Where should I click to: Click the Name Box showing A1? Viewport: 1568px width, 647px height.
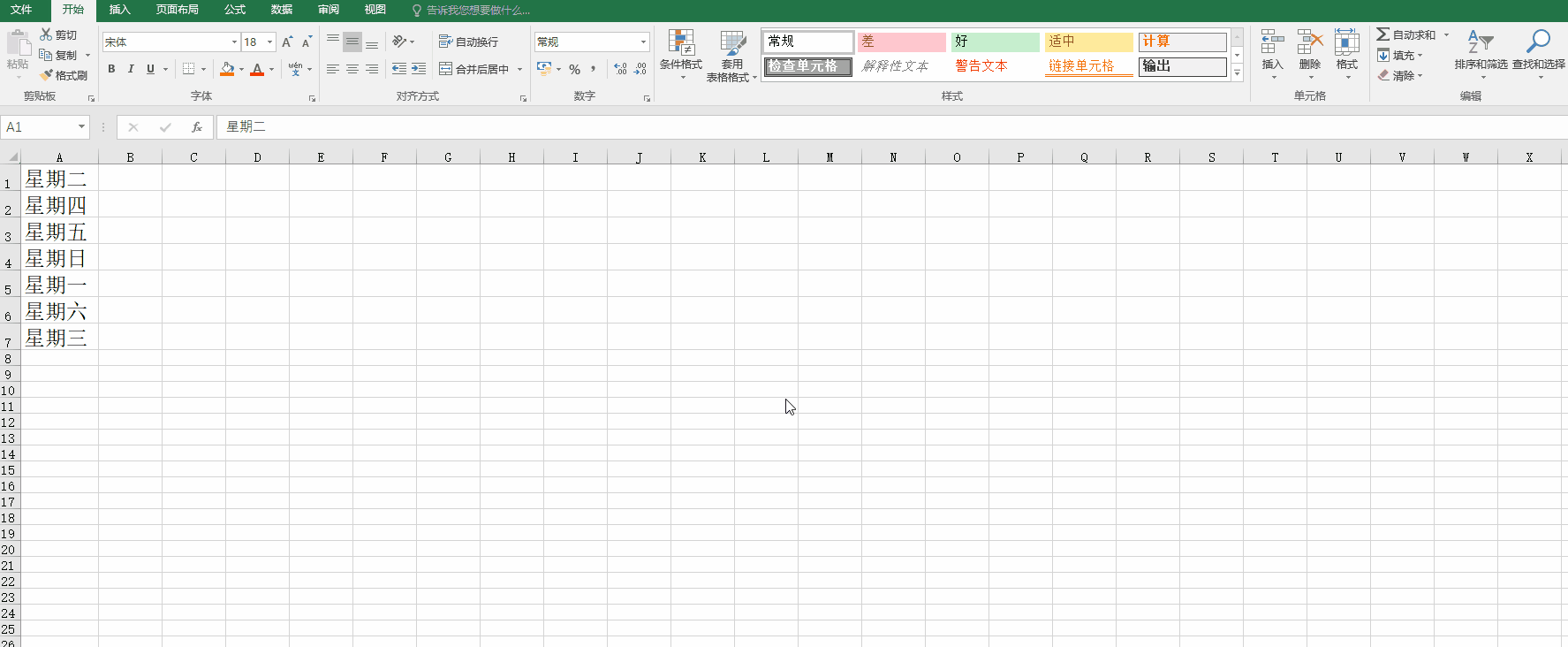pyautogui.click(x=44, y=127)
